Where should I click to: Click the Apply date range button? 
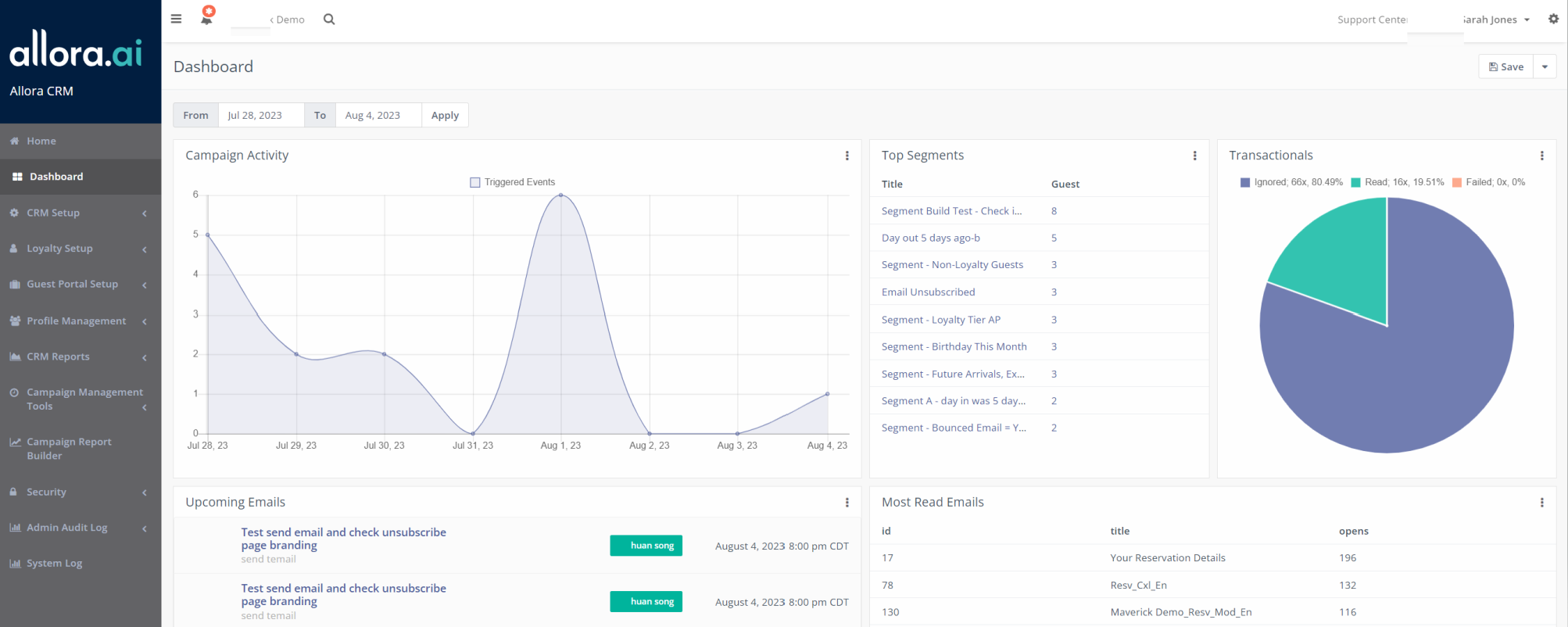445,115
